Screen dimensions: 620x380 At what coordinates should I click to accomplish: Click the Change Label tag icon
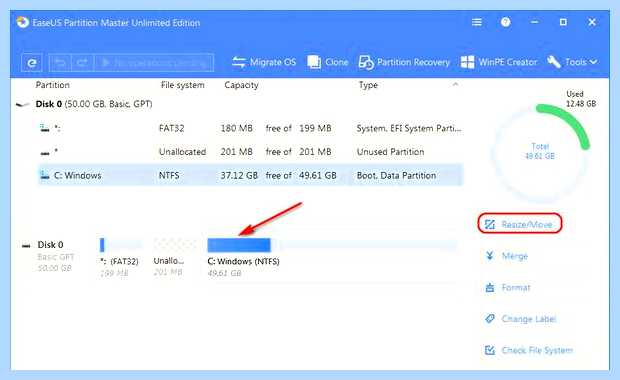[490, 319]
